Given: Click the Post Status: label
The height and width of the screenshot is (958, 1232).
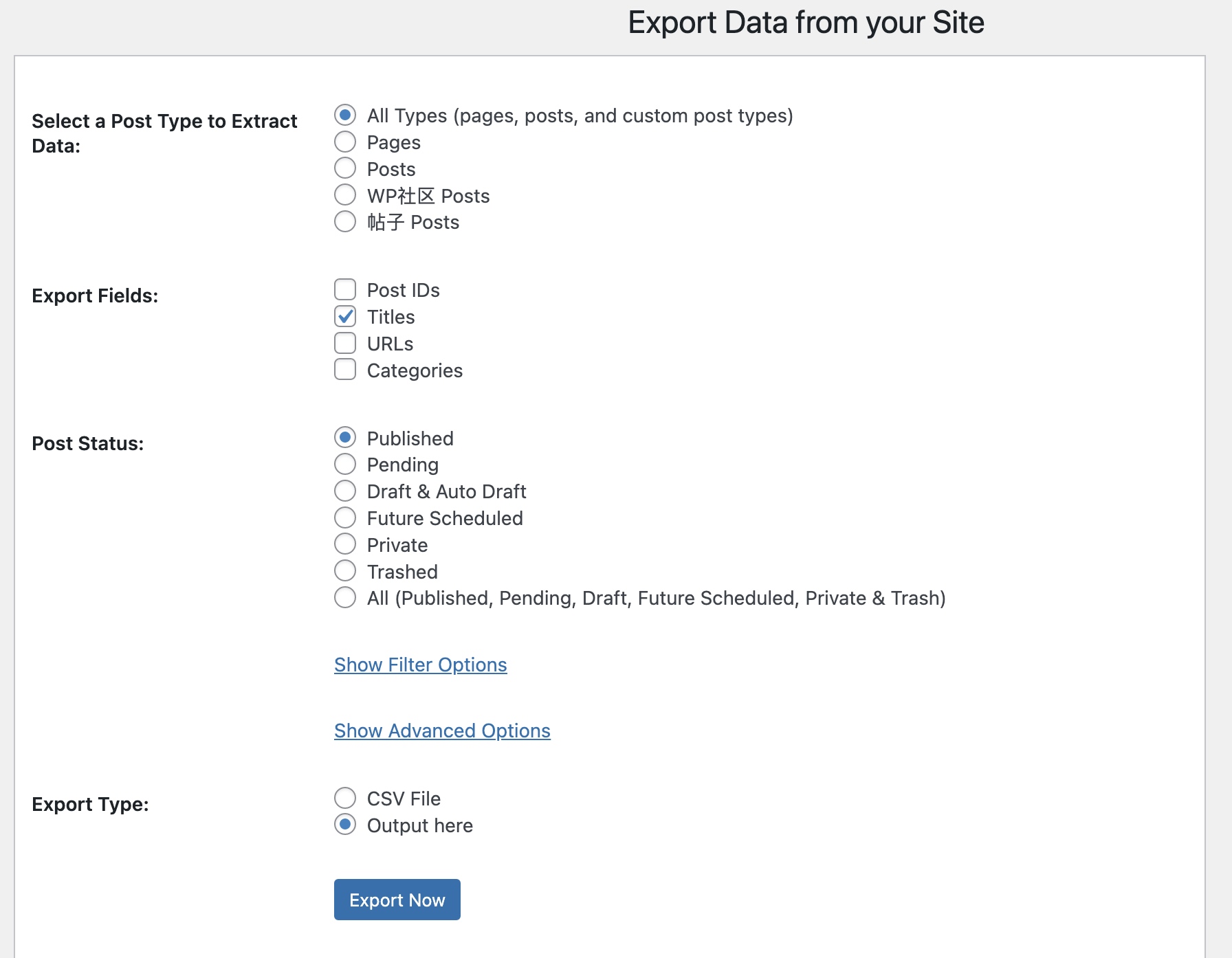Looking at the screenshot, I should [x=88, y=443].
